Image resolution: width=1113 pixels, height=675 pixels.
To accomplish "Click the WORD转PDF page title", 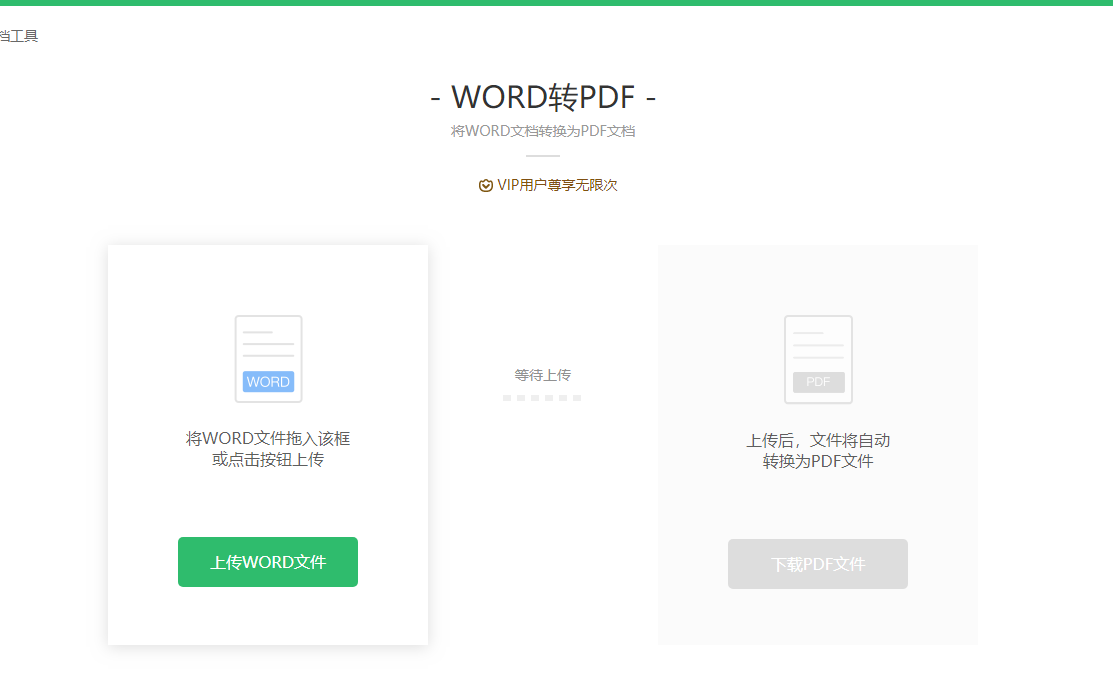I will (543, 97).
